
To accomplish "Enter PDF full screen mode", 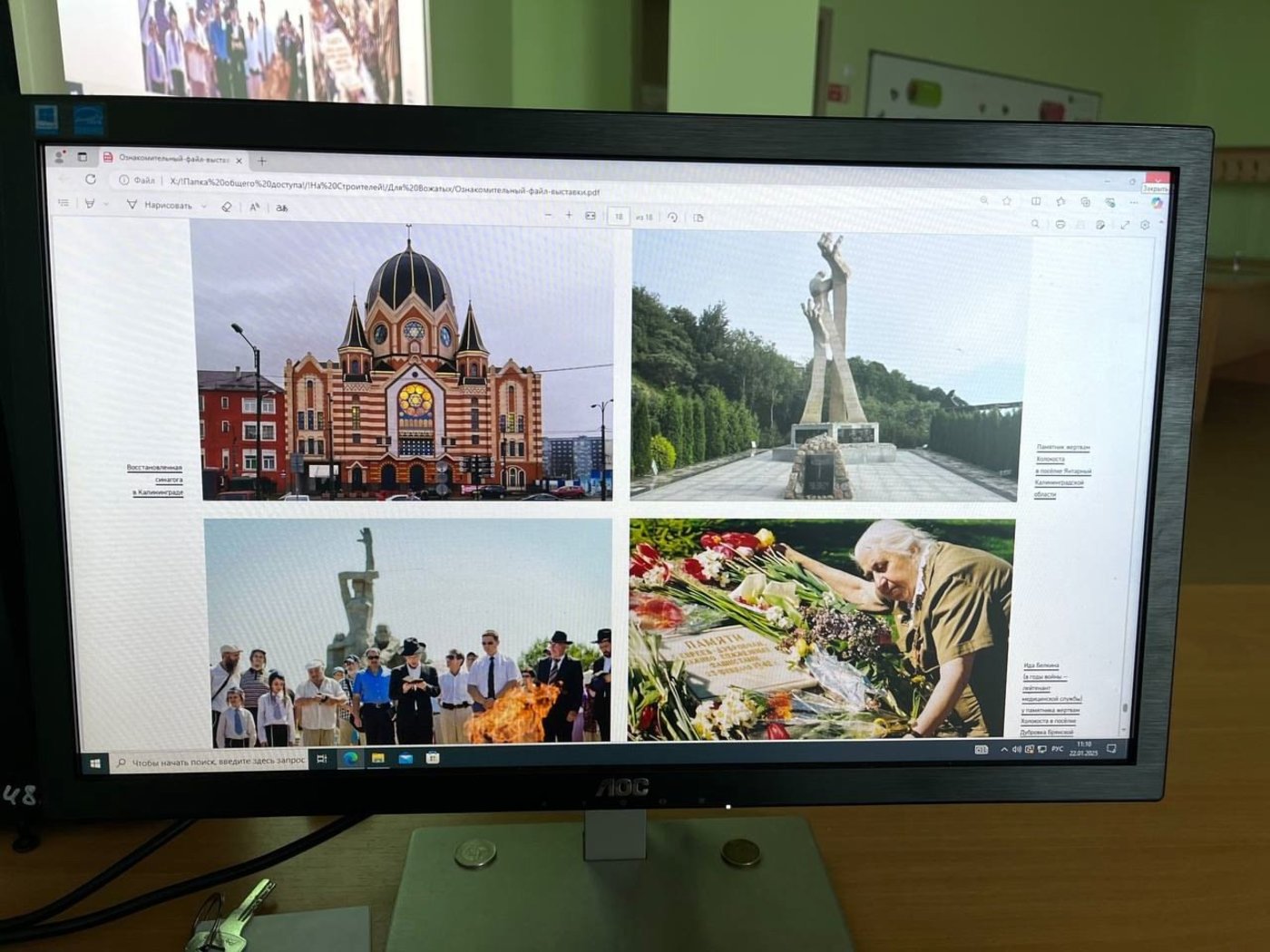I will tap(1125, 225).
